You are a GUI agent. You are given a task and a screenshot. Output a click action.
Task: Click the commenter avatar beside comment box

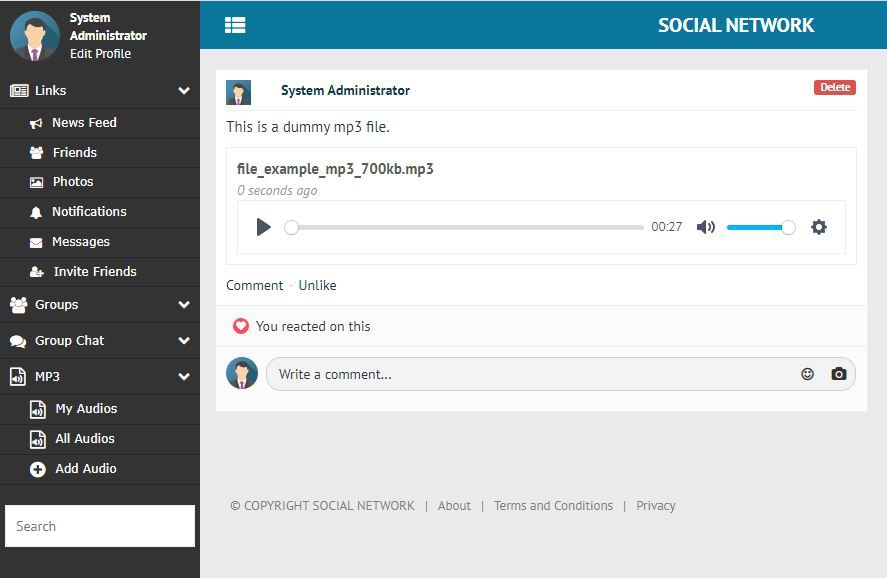point(242,373)
